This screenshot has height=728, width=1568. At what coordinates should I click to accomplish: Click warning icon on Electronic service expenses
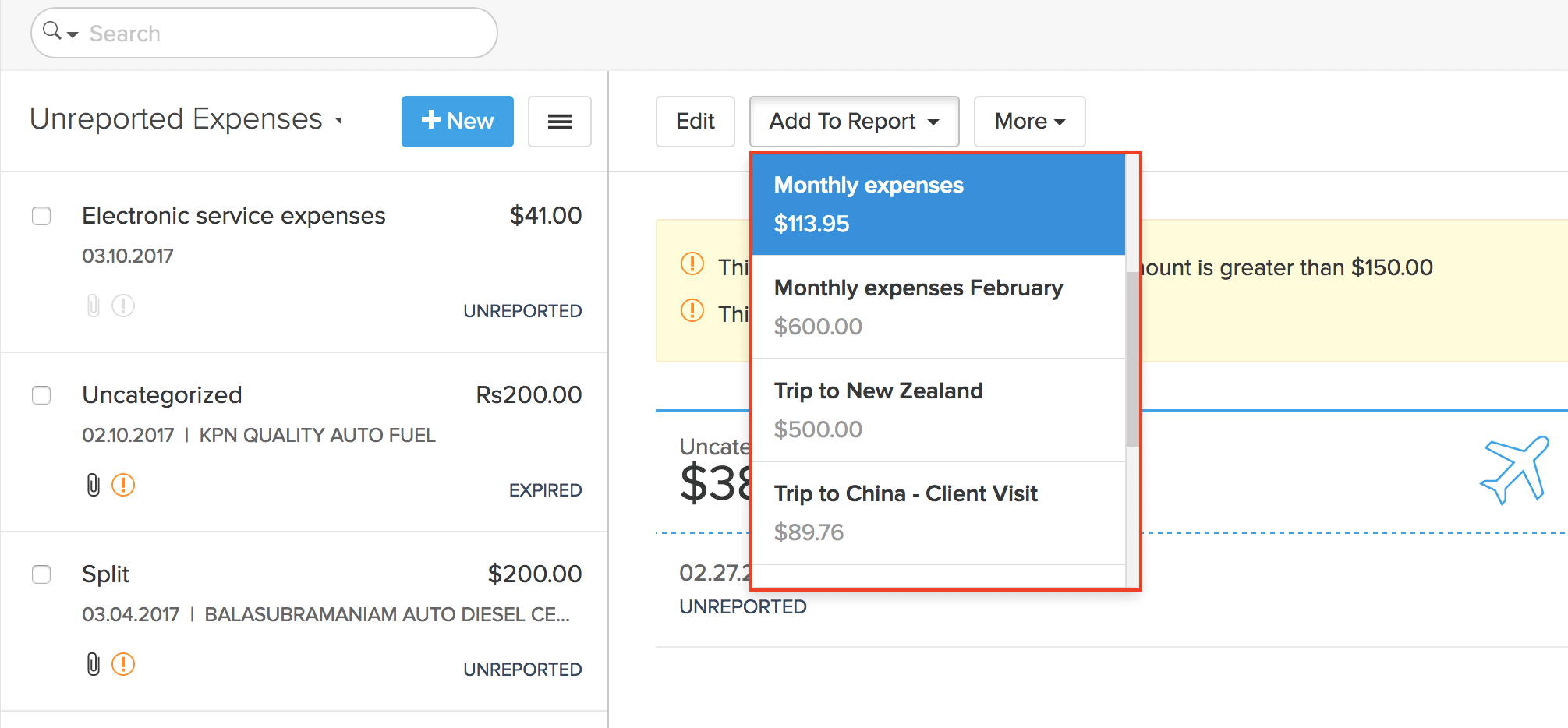123,306
